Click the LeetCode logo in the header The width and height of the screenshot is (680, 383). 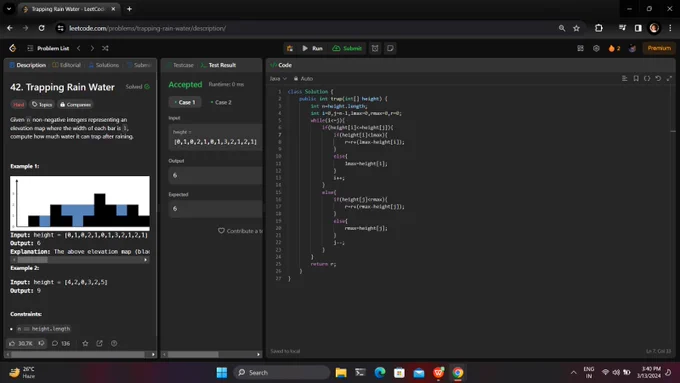tap(13, 48)
